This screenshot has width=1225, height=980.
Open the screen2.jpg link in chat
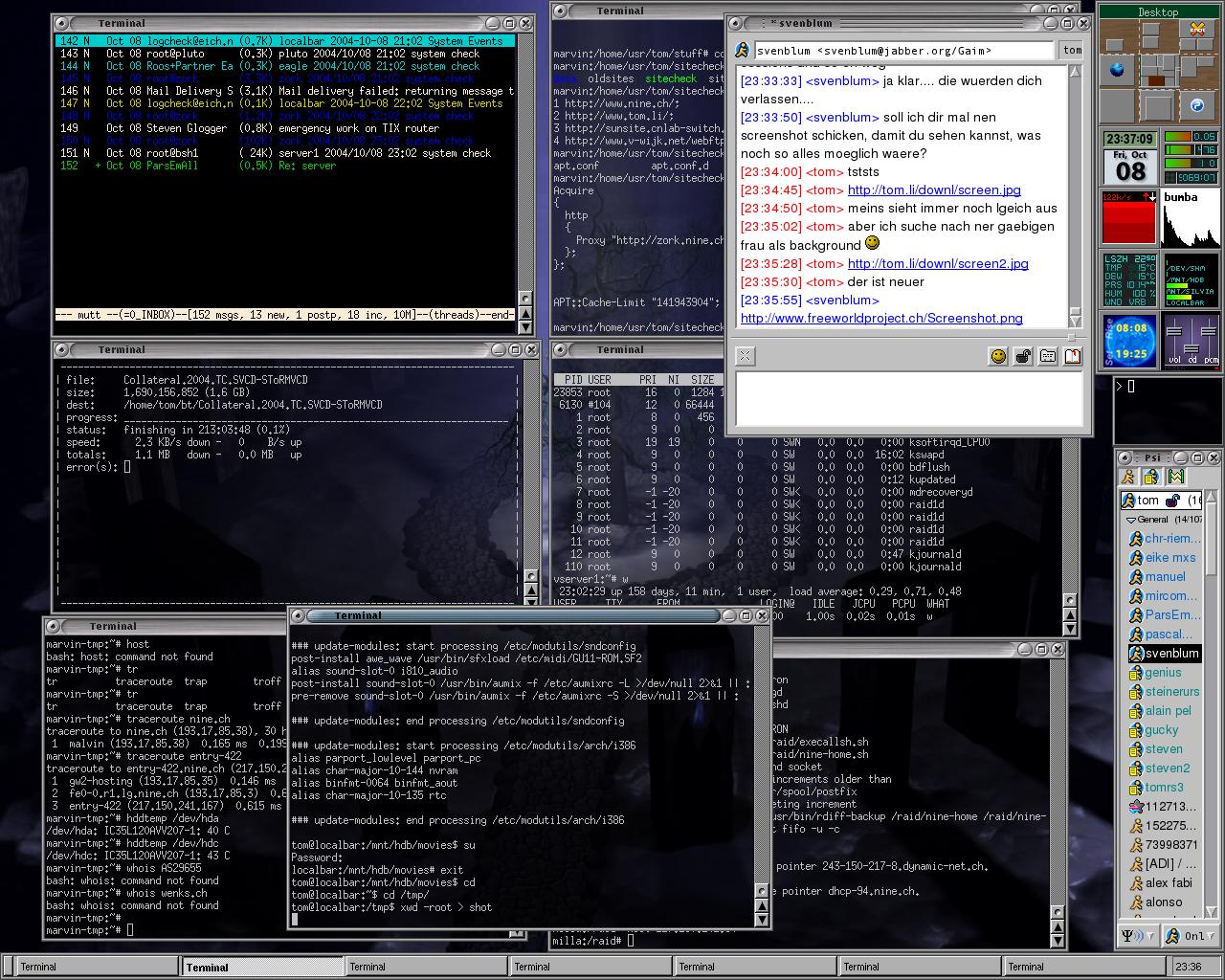[937, 263]
